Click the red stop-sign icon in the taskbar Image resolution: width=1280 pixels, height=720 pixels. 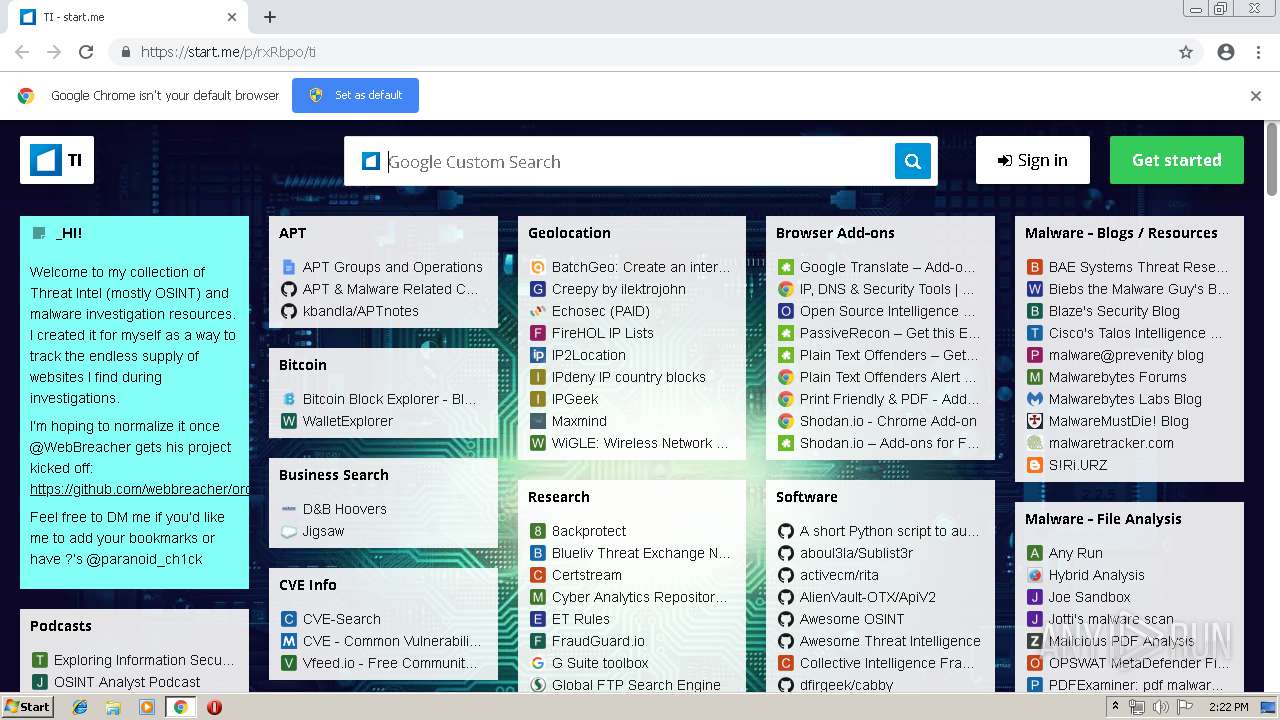(x=214, y=707)
